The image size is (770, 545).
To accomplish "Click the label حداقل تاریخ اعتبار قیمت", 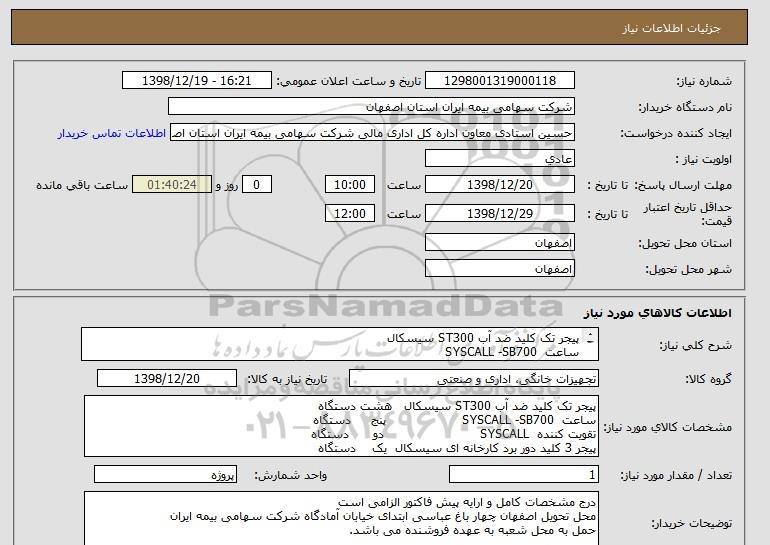I will click(688, 214).
